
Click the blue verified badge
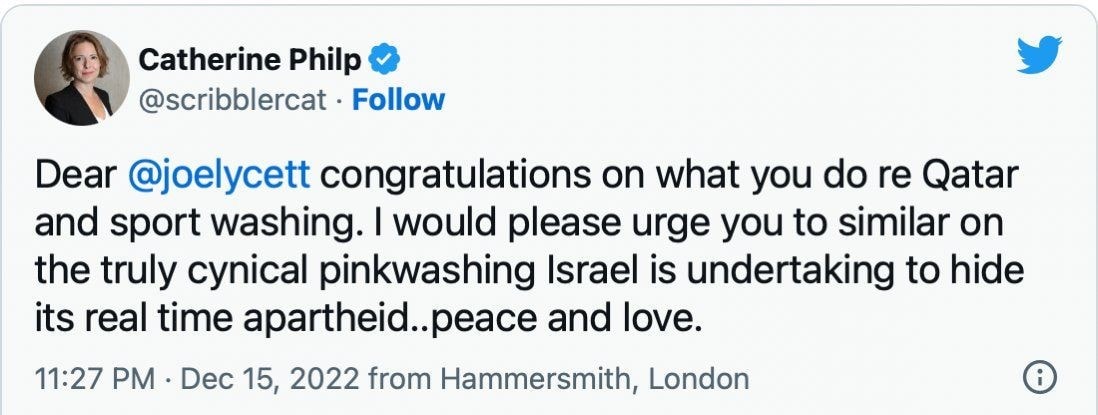pyautogui.click(x=384, y=59)
